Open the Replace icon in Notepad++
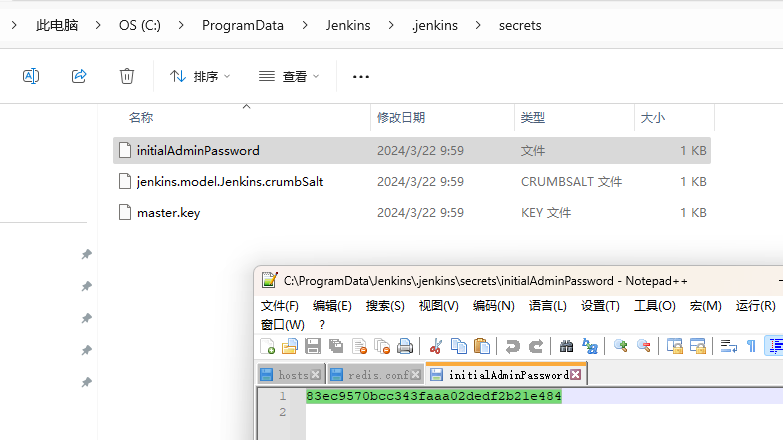This screenshot has height=440, width=783. (590, 346)
